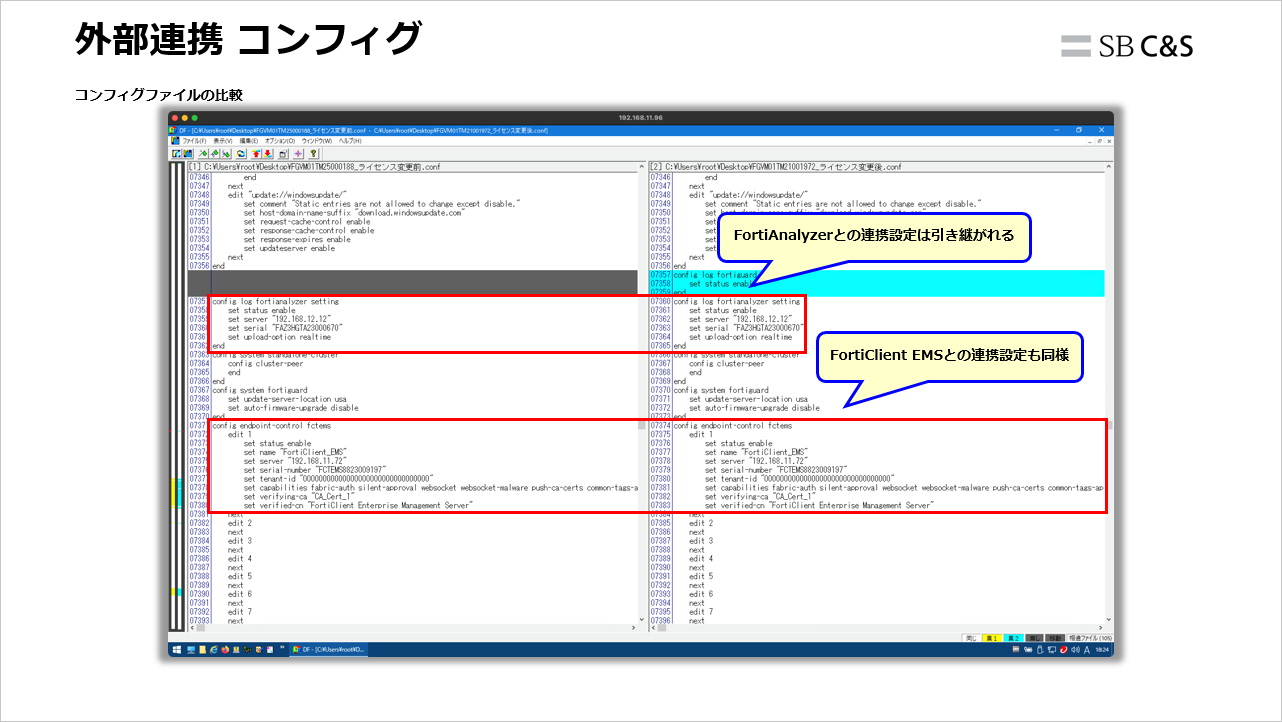Click the speaker volume icon in system tray
The height and width of the screenshot is (722, 1282).
point(1075,650)
